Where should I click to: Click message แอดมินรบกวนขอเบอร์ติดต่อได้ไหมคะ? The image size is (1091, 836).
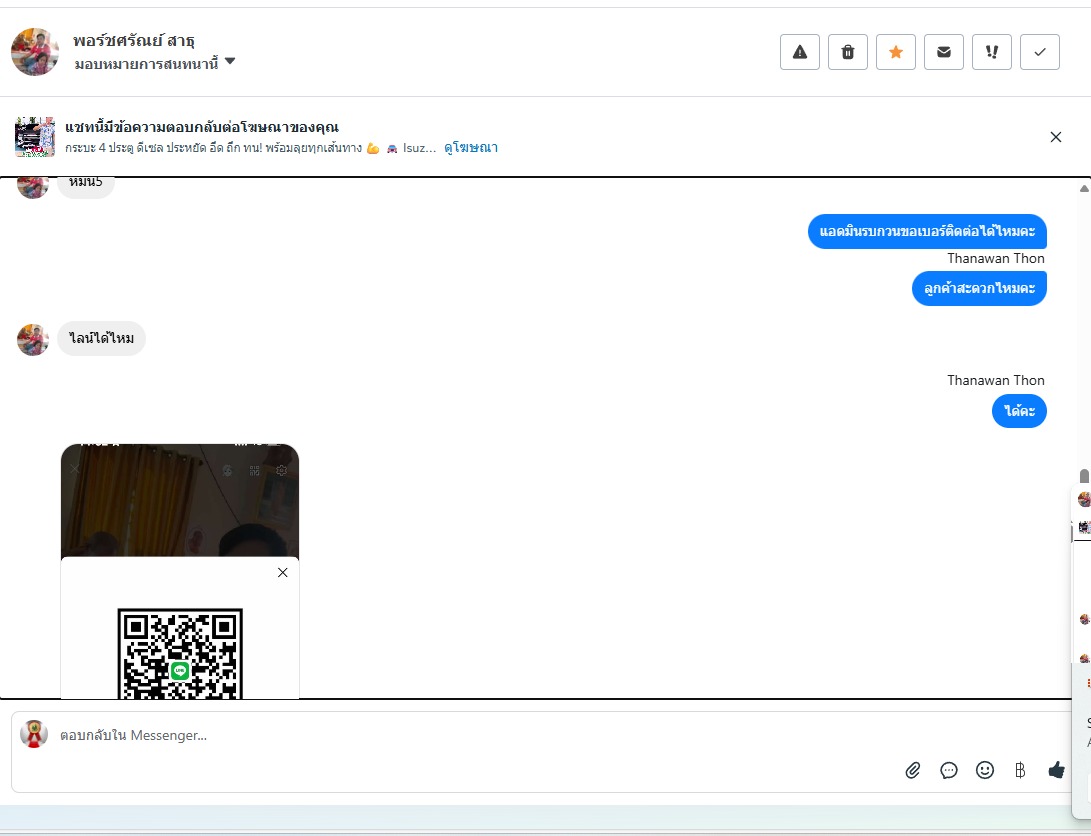point(927,232)
